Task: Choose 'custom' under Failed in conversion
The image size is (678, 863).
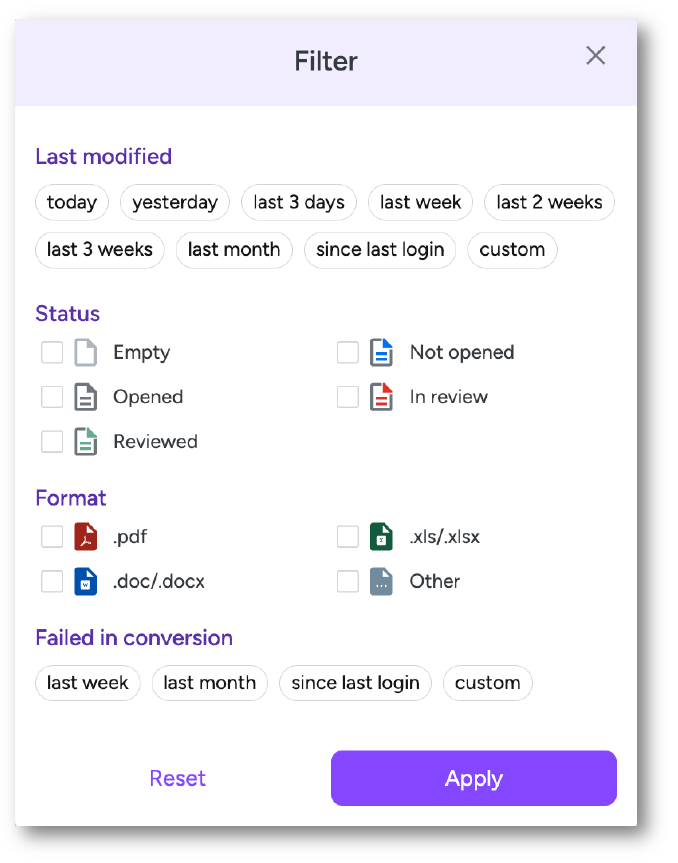Action: point(487,683)
